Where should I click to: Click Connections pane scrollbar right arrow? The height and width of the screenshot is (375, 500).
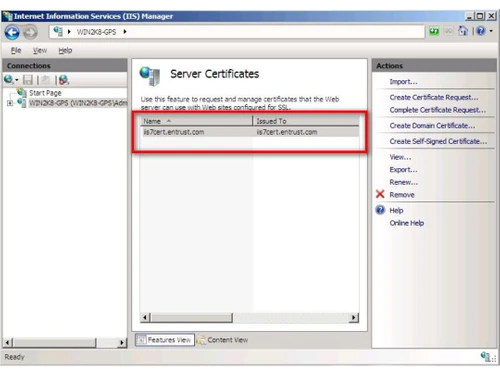click(122, 343)
